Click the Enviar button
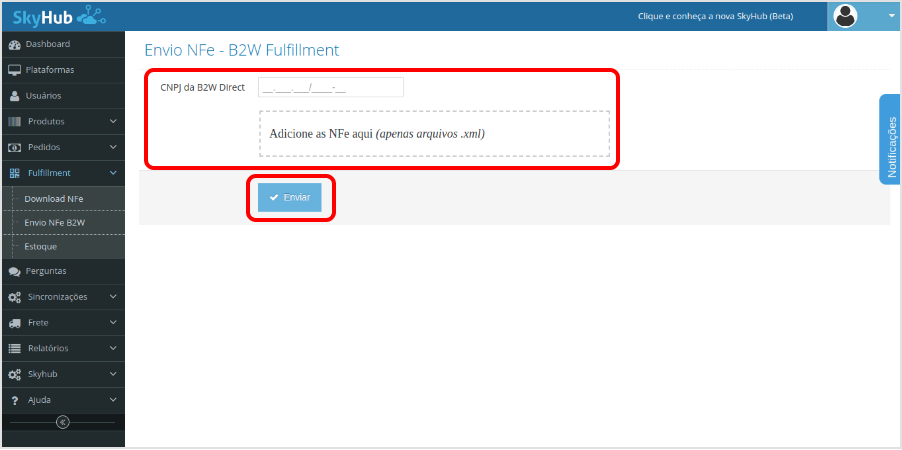 tap(290, 197)
